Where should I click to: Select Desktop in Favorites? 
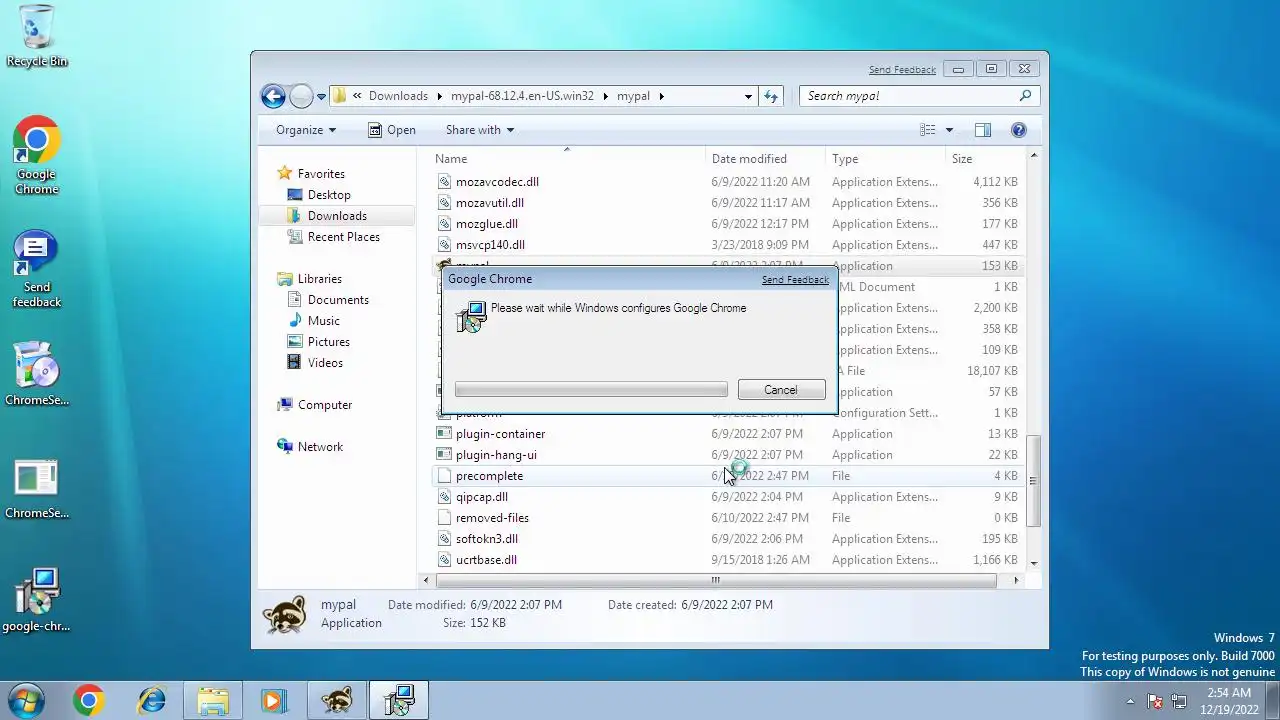[328, 195]
